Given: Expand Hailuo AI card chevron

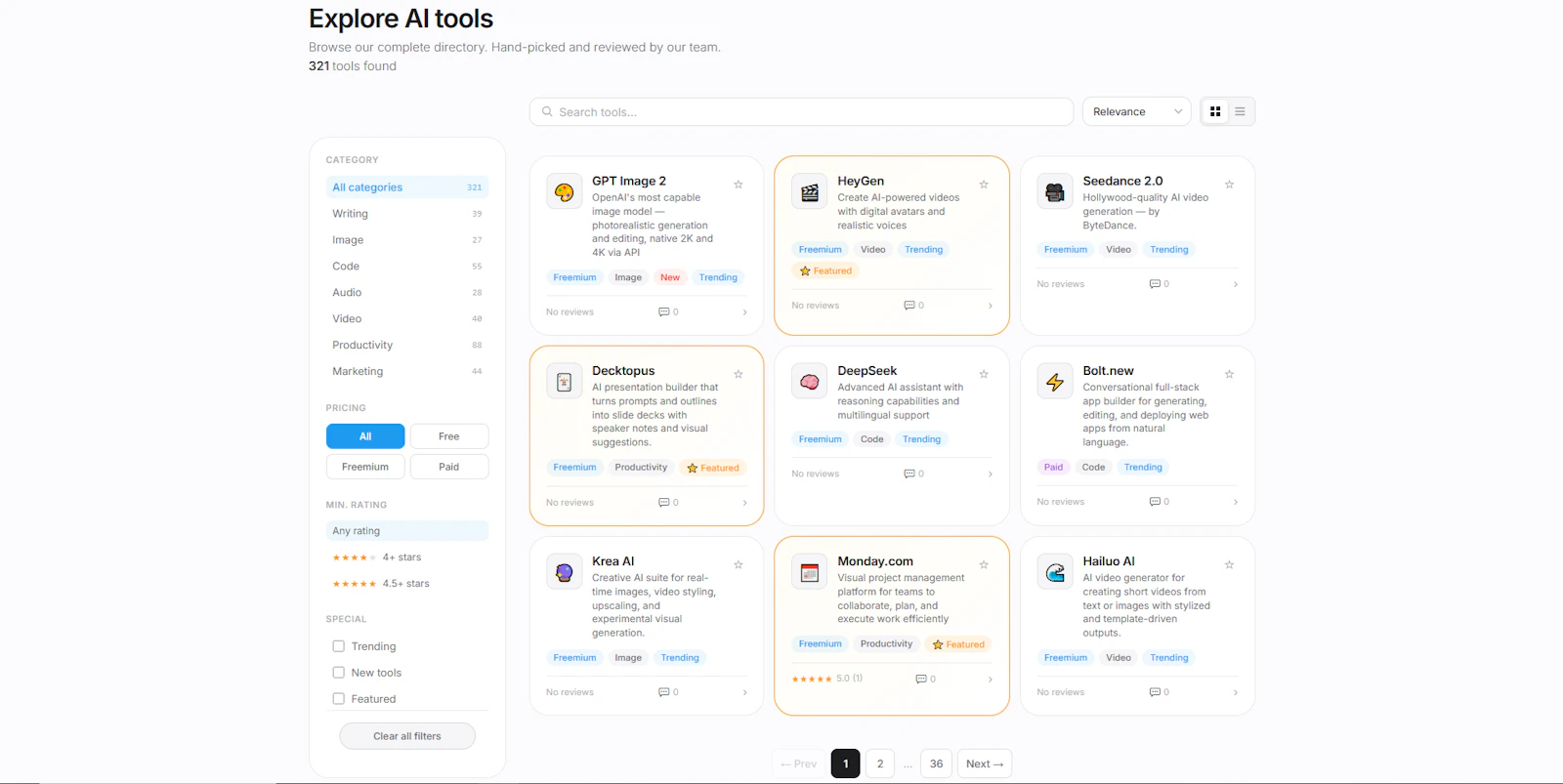Looking at the screenshot, I should point(1236,692).
